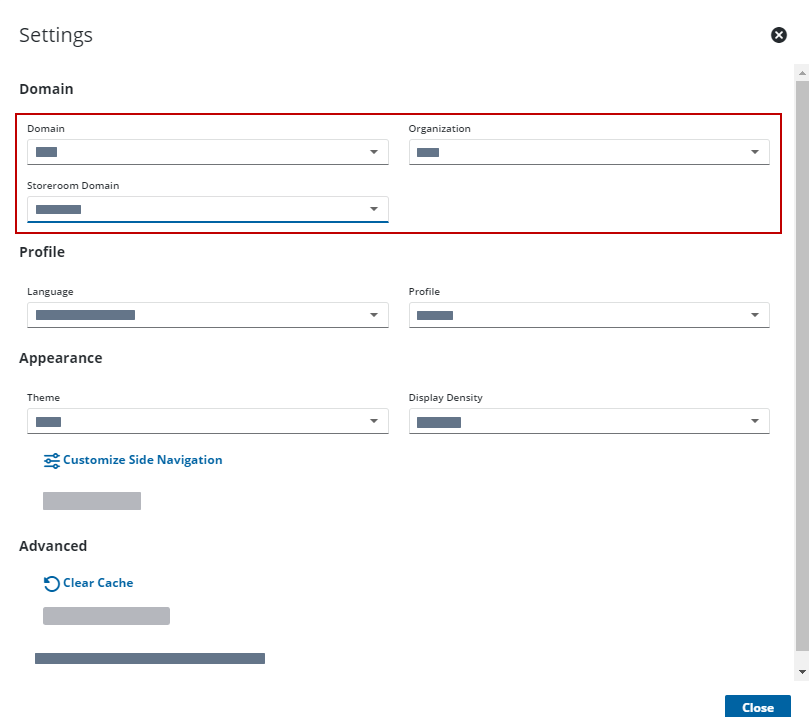Image resolution: width=809 pixels, height=717 pixels.
Task: Click the scrollbar up arrow
Action: (801, 72)
